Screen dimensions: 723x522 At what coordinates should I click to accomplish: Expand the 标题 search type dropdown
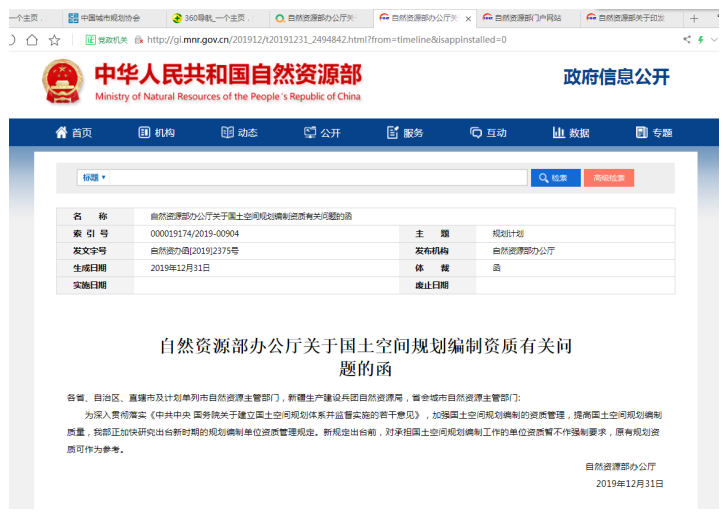[x=94, y=178]
